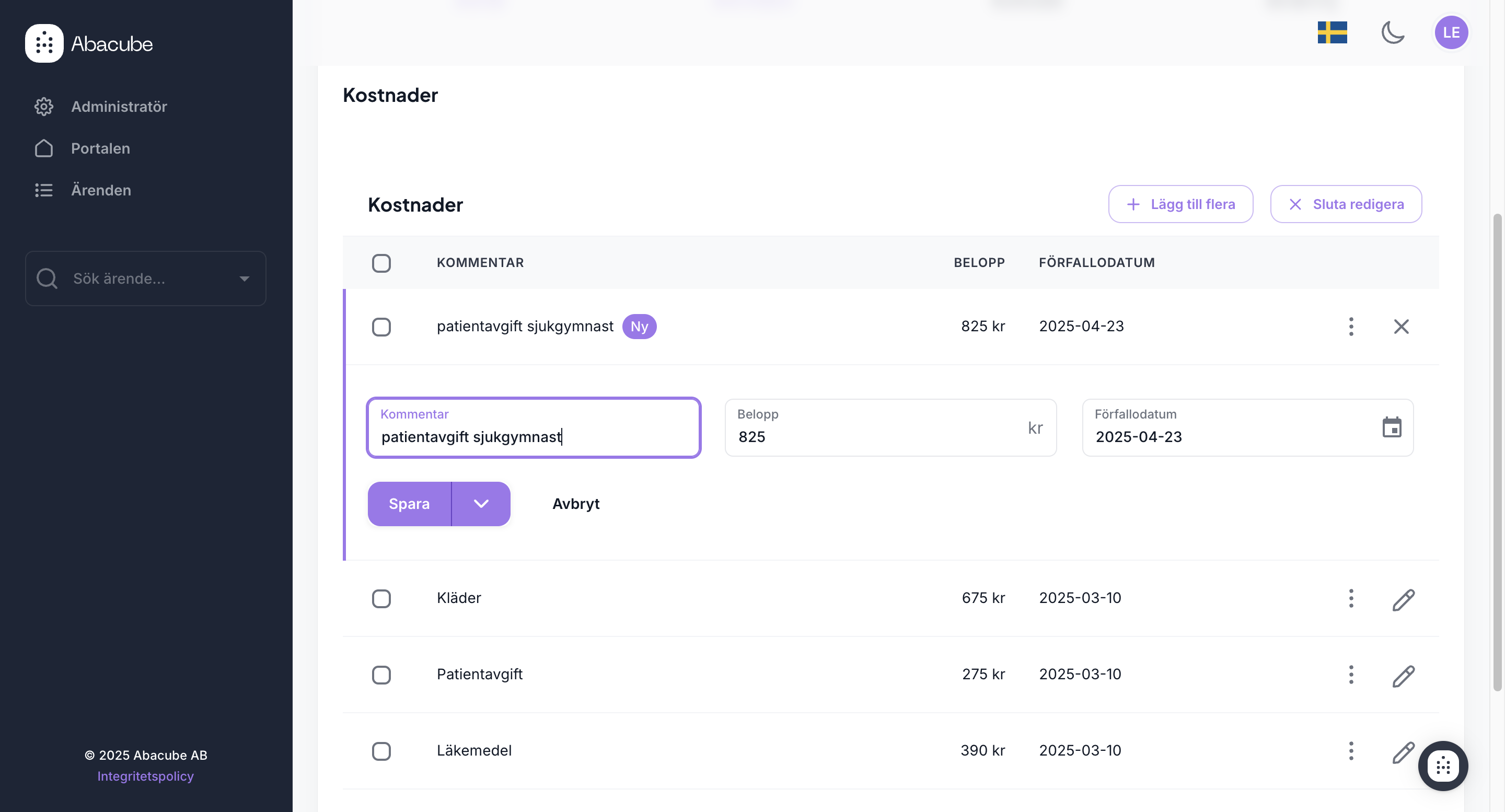Image resolution: width=1505 pixels, height=812 pixels.
Task: Open Ärenden from the sidebar
Action: tap(101, 190)
